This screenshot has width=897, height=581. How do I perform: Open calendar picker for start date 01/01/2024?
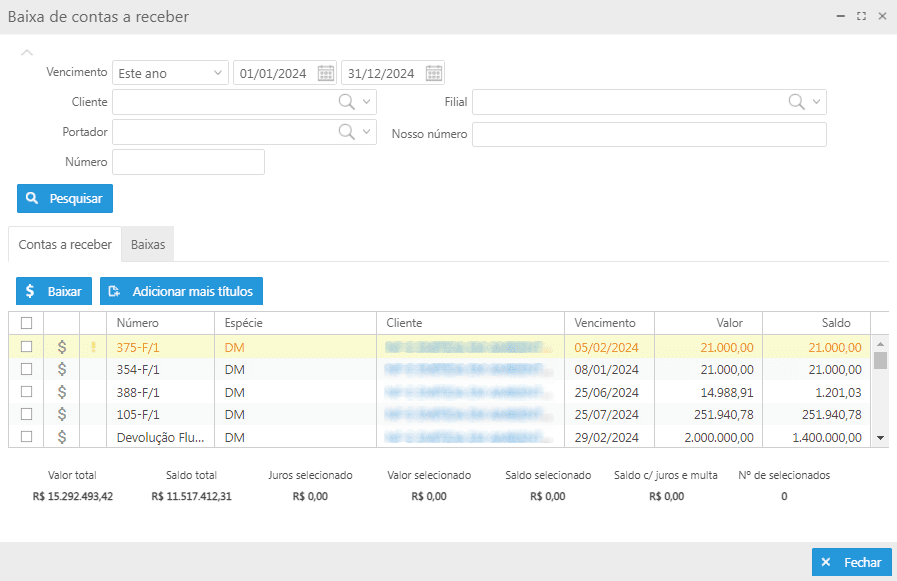click(326, 73)
